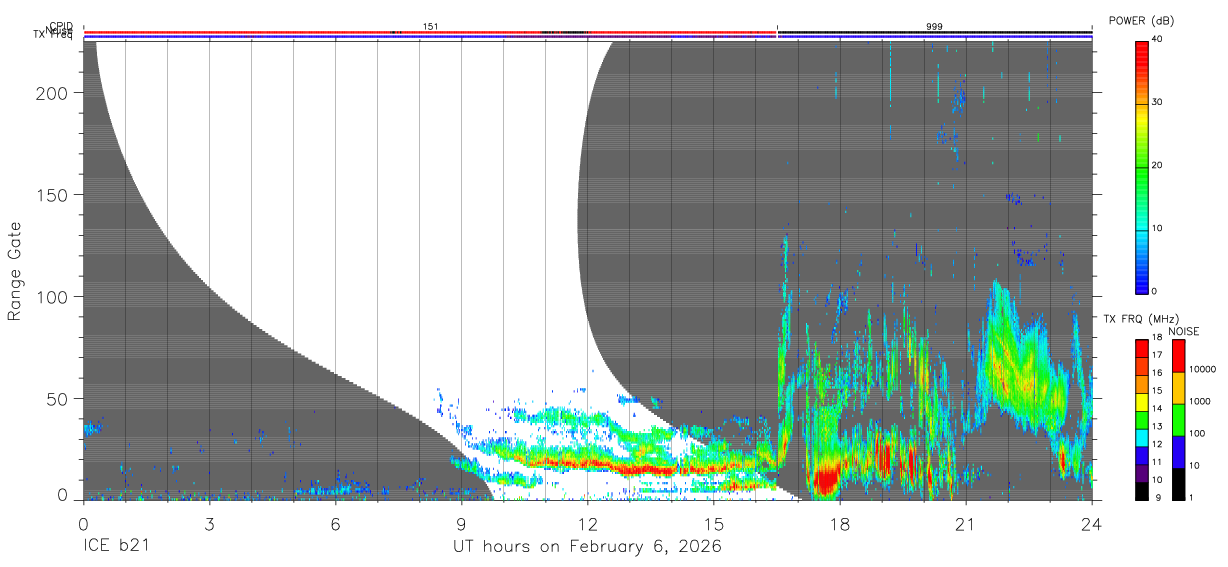This screenshot has height=567, width=1228.
Task: Click UT hours tick label 6
Action: click(x=335, y=523)
